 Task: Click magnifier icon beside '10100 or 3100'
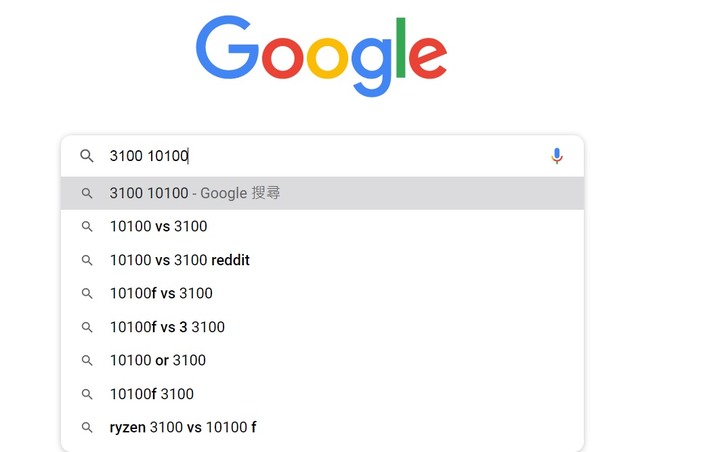pos(87,361)
